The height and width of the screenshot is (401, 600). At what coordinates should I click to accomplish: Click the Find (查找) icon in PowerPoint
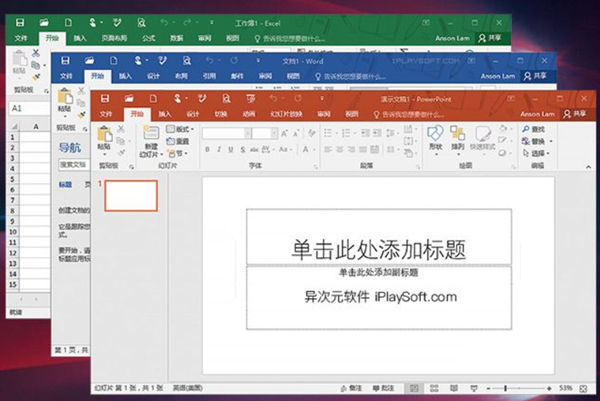[536, 129]
